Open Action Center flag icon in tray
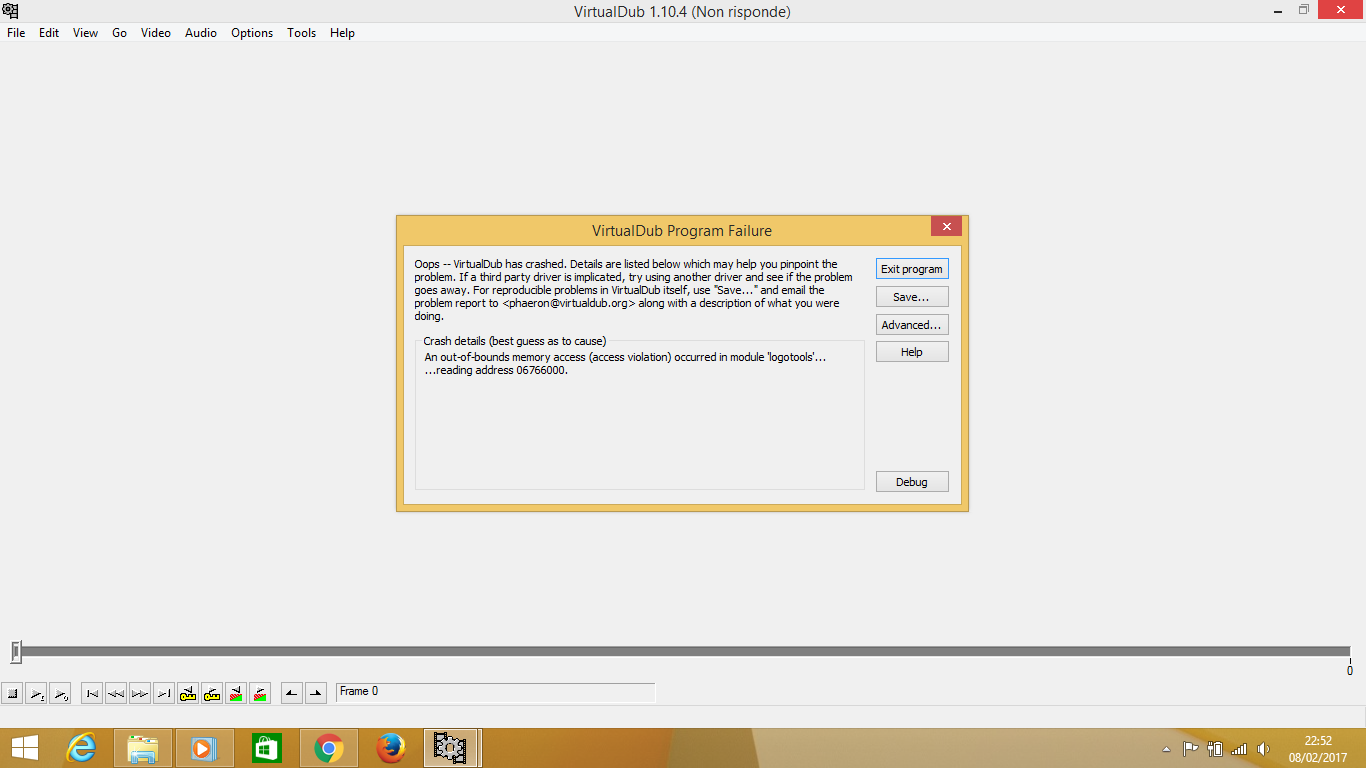Viewport: 1366px width, 768px height. 1190,749
